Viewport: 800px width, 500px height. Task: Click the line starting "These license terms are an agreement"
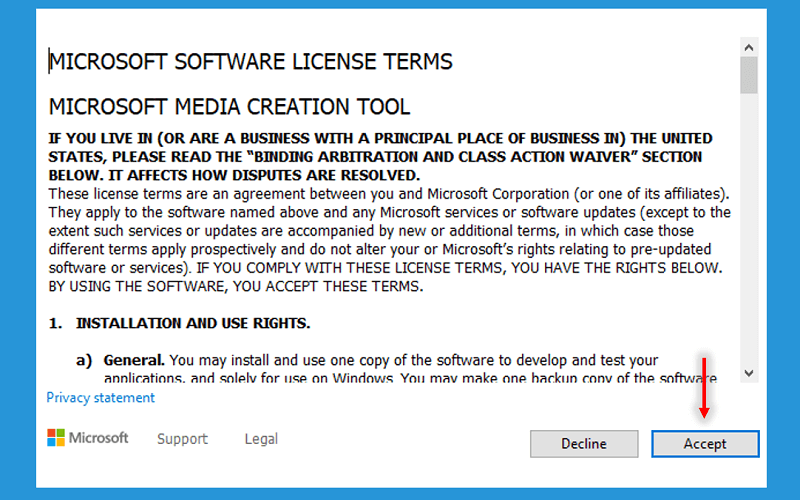(389, 194)
